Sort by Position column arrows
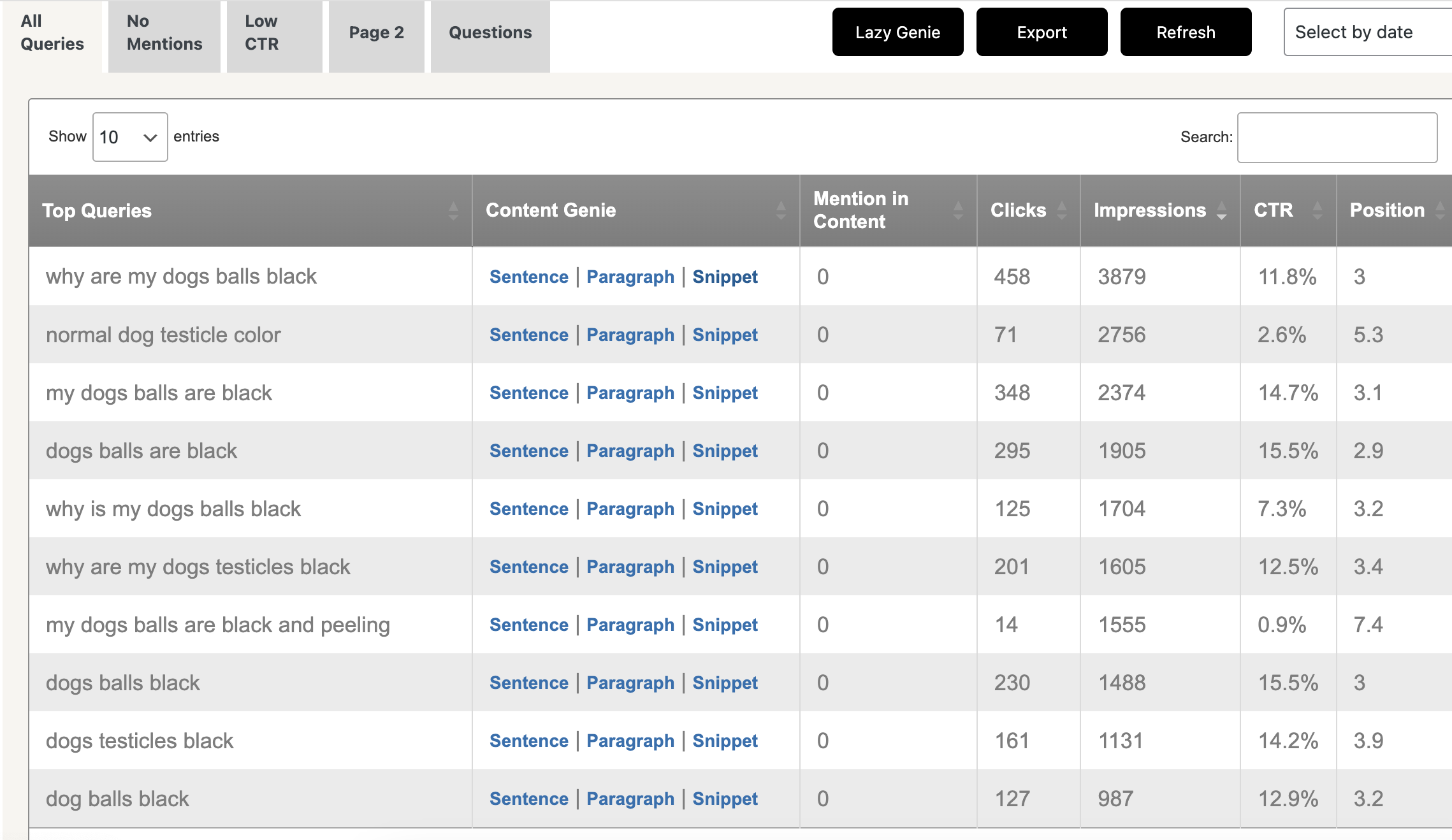This screenshot has height=840, width=1452. 1440,211
